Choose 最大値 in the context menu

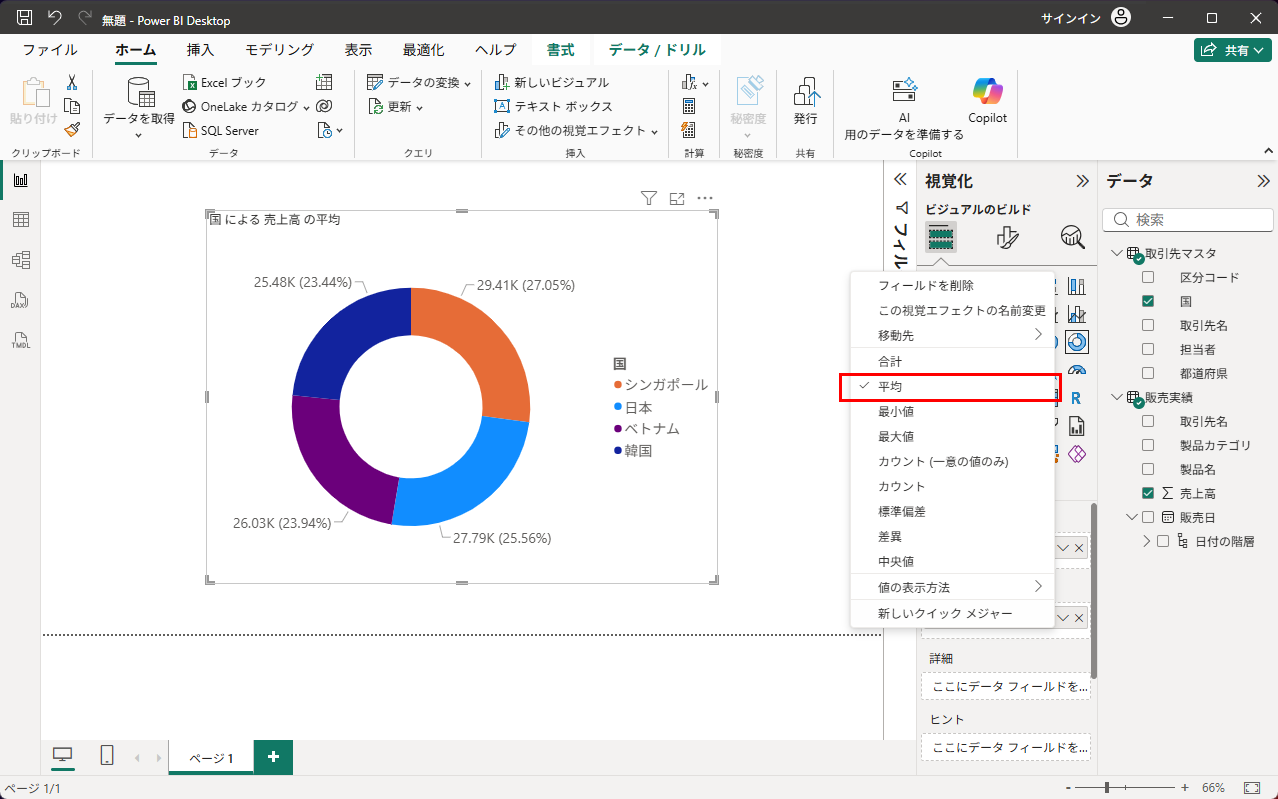click(x=952, y=436)
